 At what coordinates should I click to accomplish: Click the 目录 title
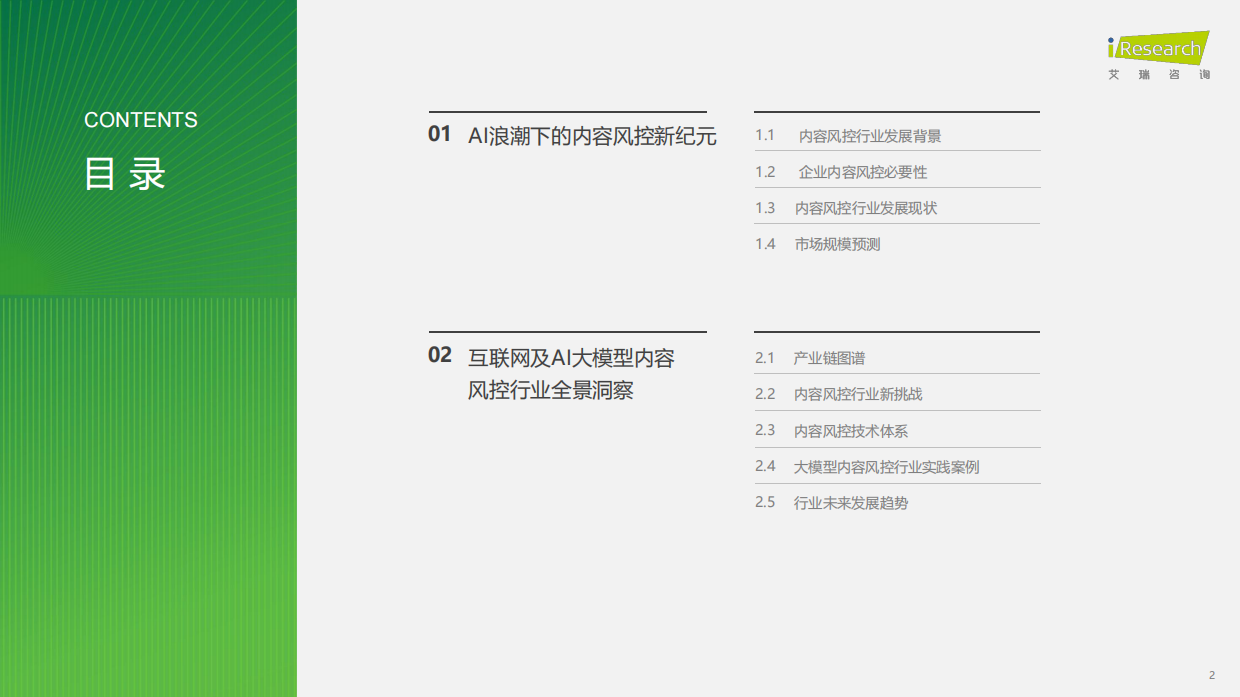125,174
